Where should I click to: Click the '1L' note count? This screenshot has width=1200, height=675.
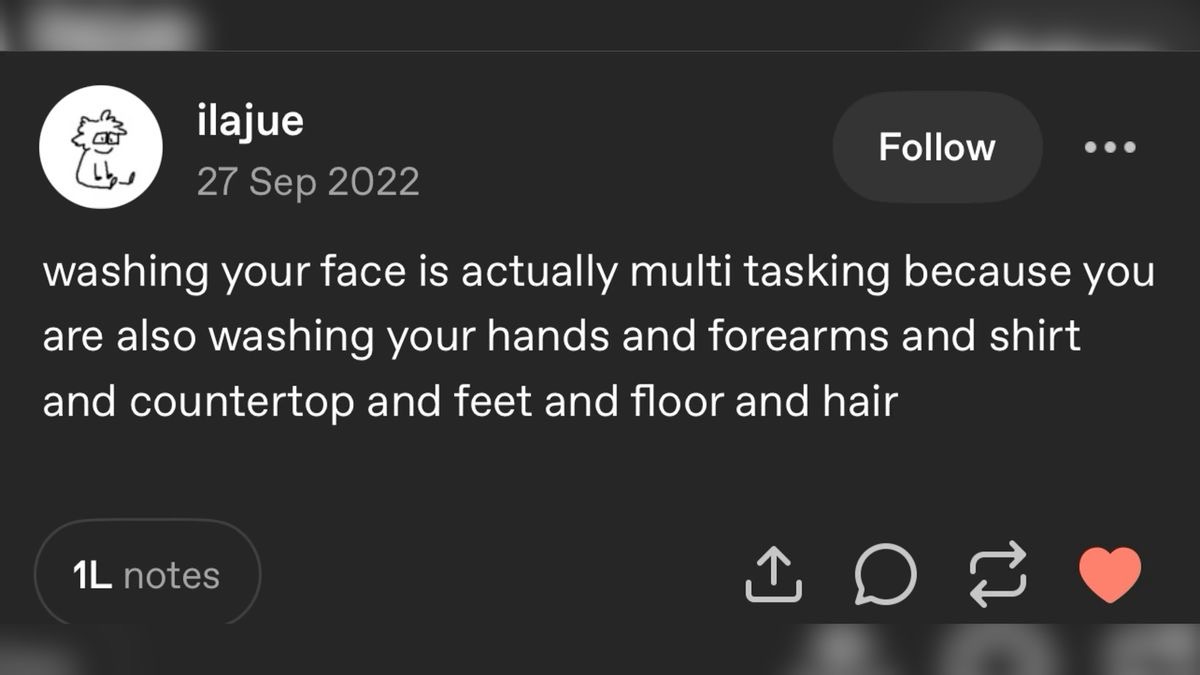click(92, 576)
